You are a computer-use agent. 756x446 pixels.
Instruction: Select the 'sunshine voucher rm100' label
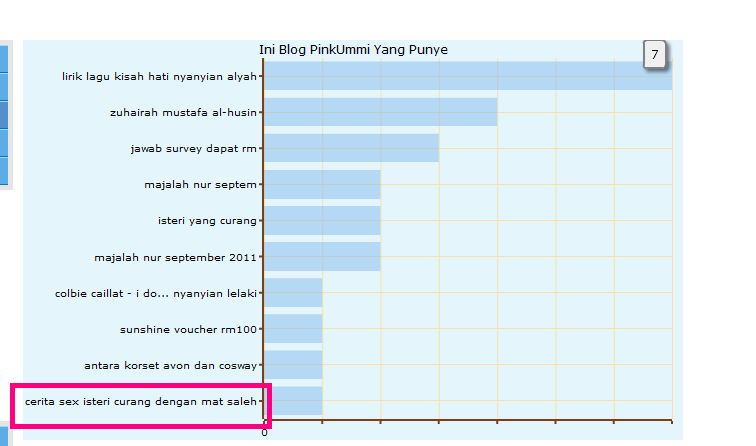tap(188, 329)
